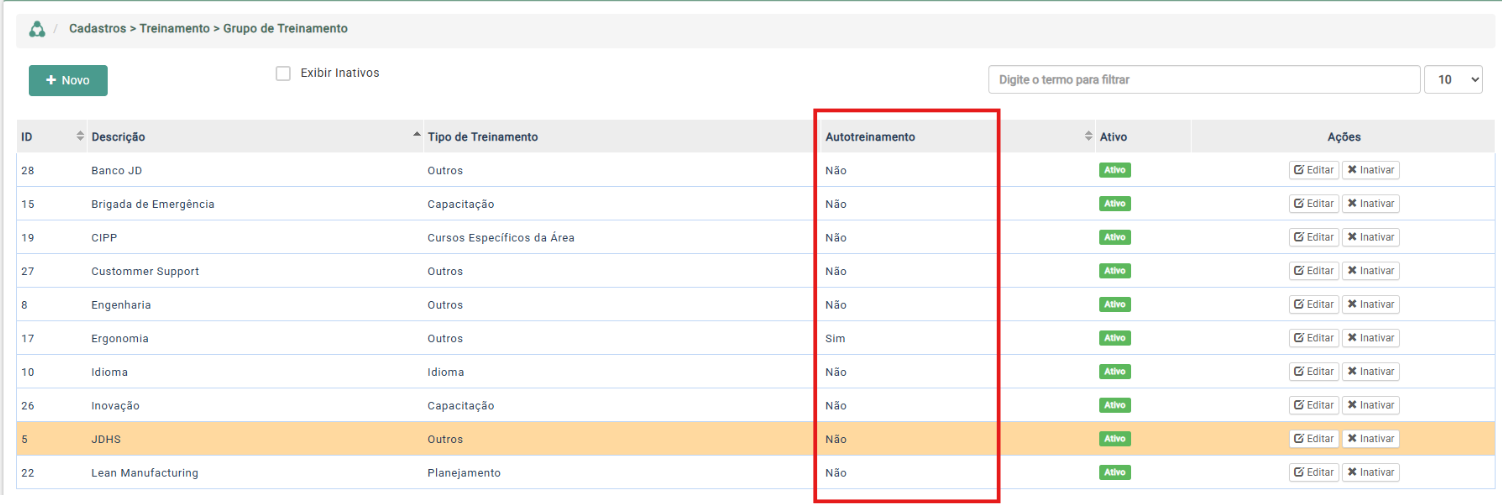The height and width of the screenshot is (504, 1502).
Task: Inactivate the Engenharia group
Action: coord(1370,305)
